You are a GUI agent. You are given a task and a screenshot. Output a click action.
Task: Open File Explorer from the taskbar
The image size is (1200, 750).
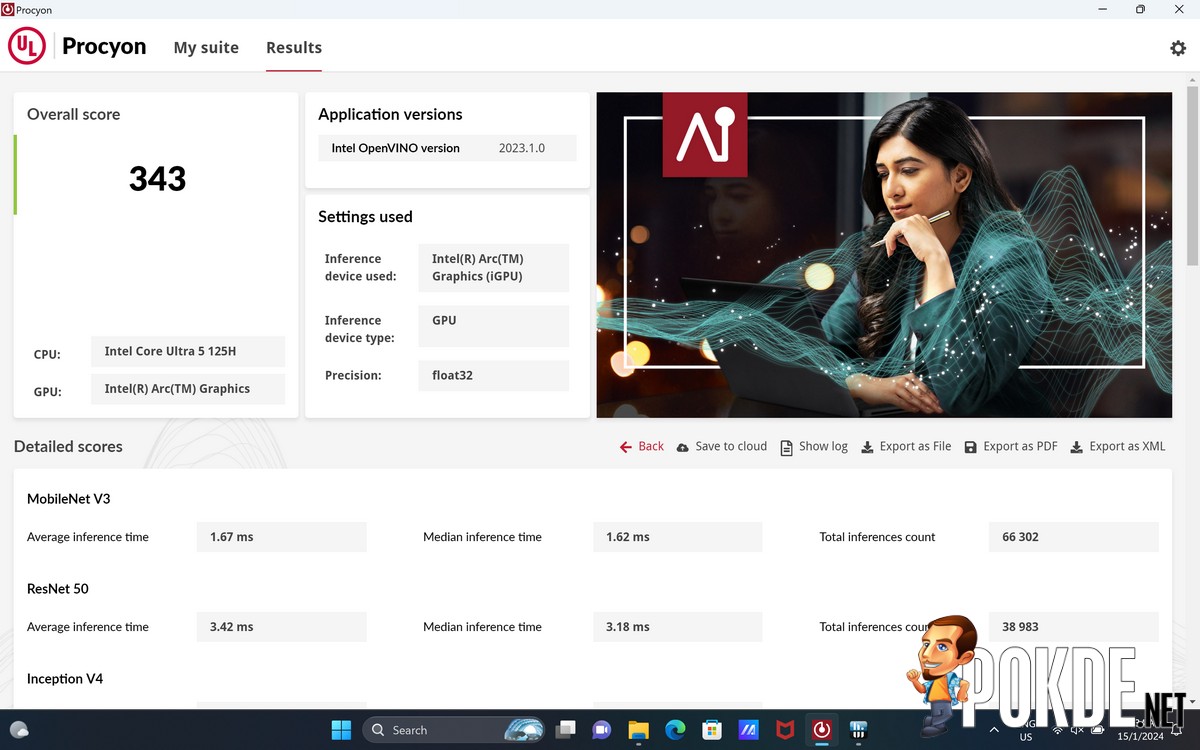coord(638,730)
